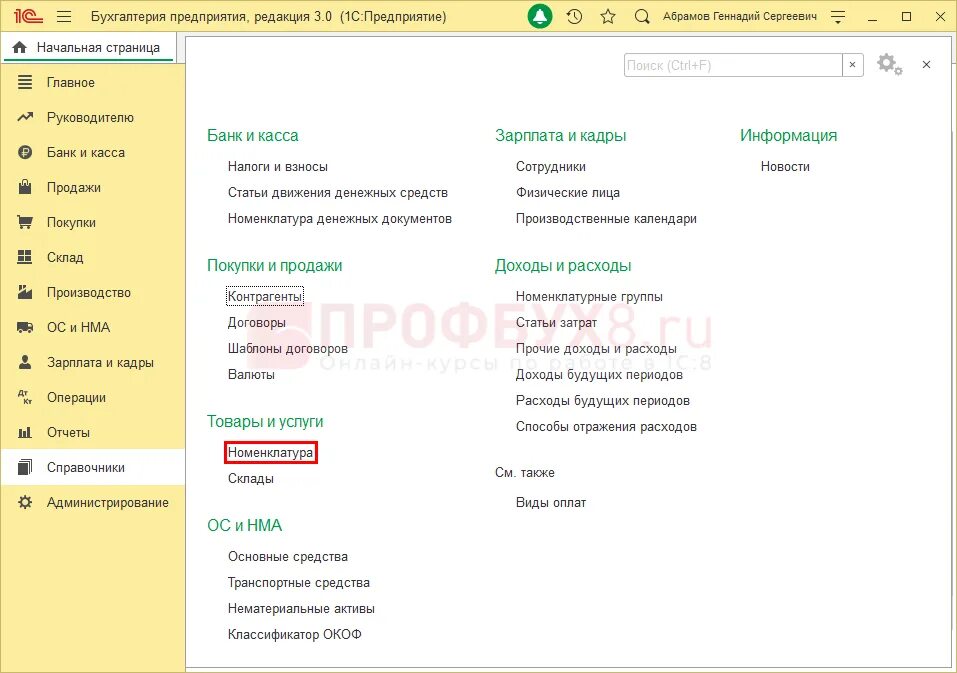
Task: Click the ОС и НМА truck icon
Action: click(x=25, y=328)
